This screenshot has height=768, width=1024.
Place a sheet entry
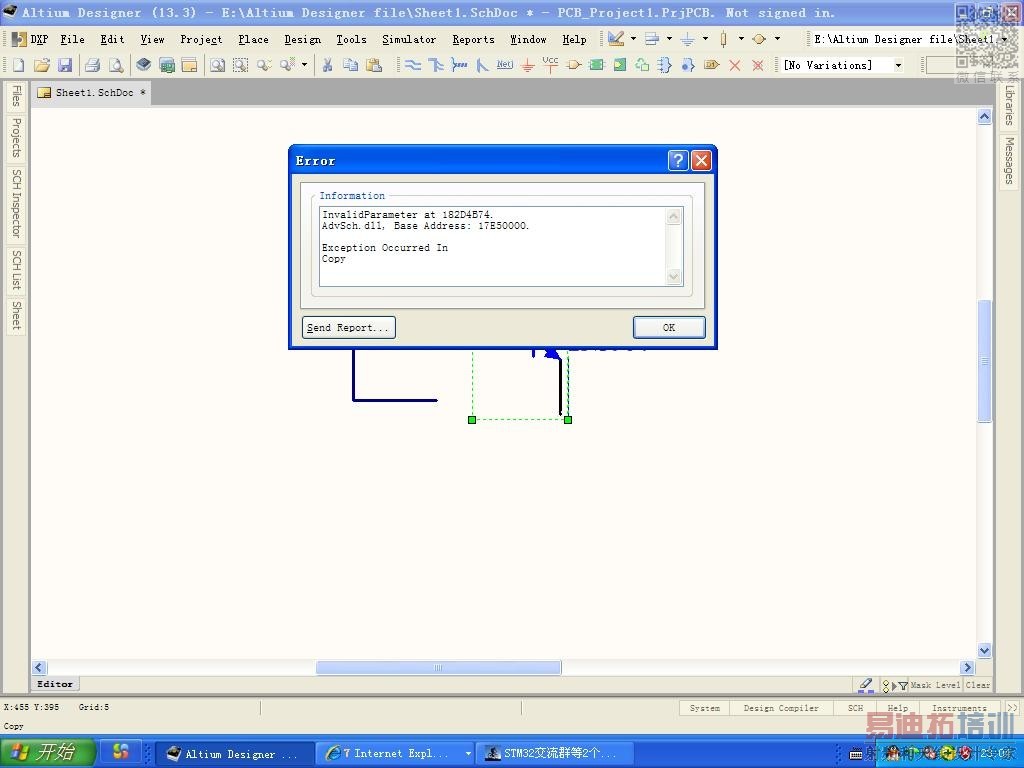coord(620,65)
